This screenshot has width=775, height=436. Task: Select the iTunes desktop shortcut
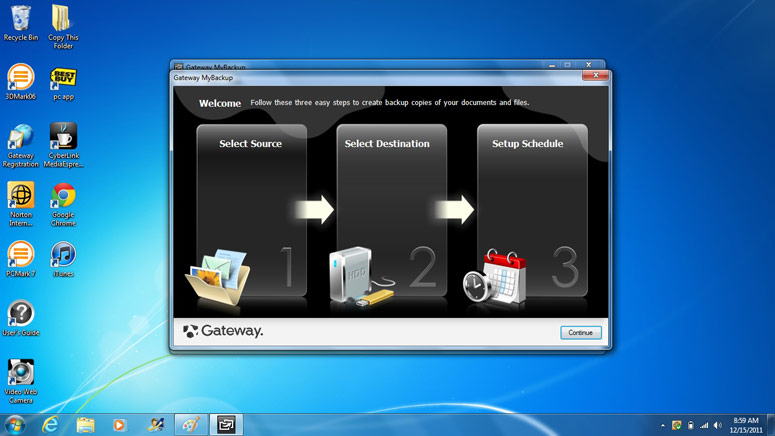63,259
